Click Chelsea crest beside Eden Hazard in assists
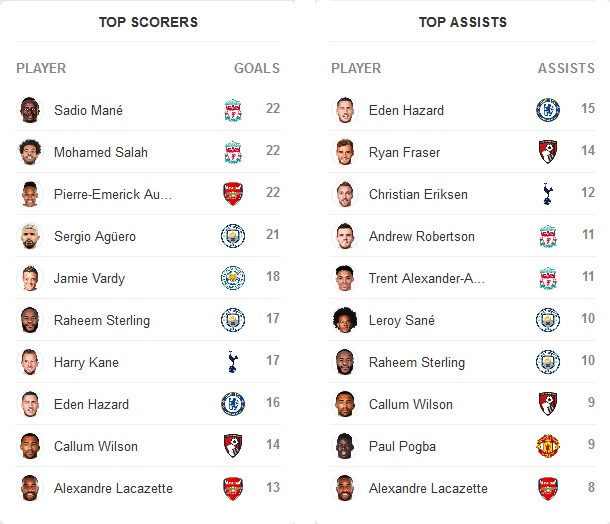The width and height of the screenshot is (610, 524). point(547,111)
